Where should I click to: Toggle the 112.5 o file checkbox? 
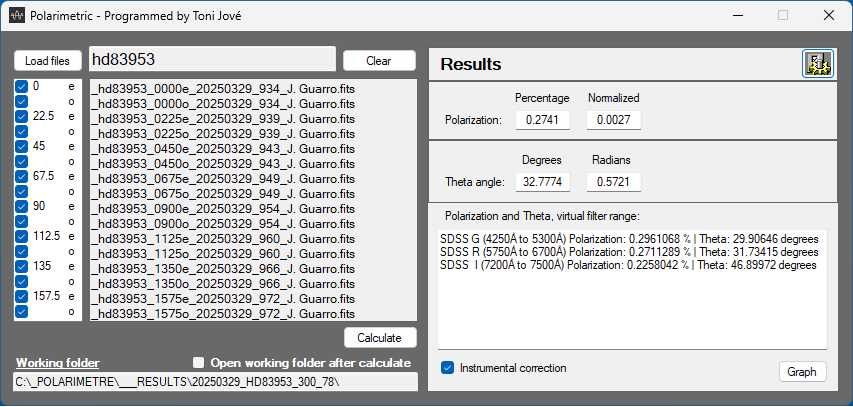coord(21,251)
